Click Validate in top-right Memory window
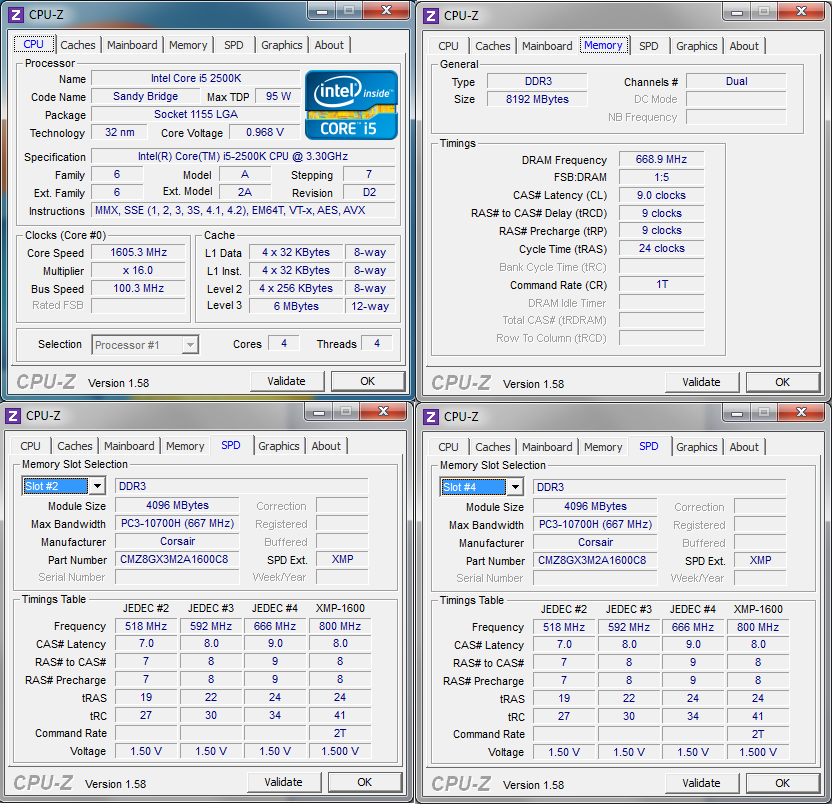The image size is (839, 810). pyautogui.click(x=701, y=383)
